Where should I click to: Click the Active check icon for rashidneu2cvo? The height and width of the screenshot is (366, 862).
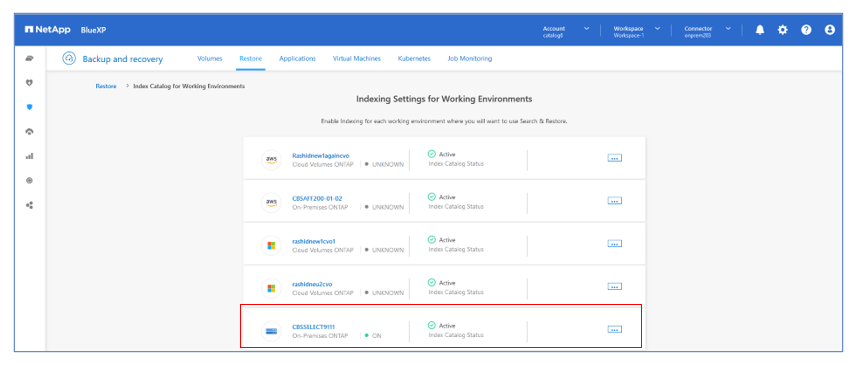point(432,282)
